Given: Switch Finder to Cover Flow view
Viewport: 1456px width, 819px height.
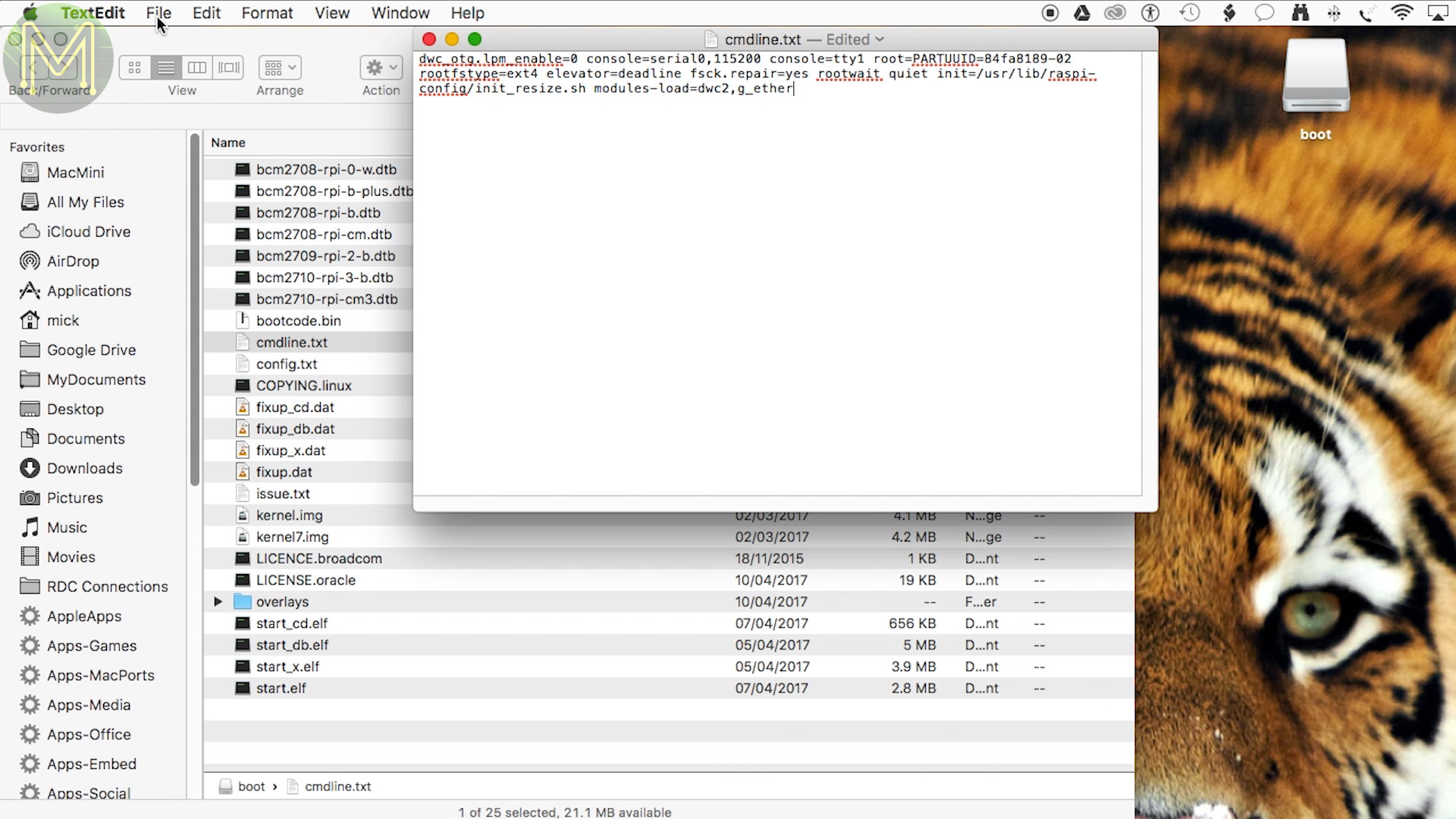Looking at the screenshot, I should coord(228,67).
